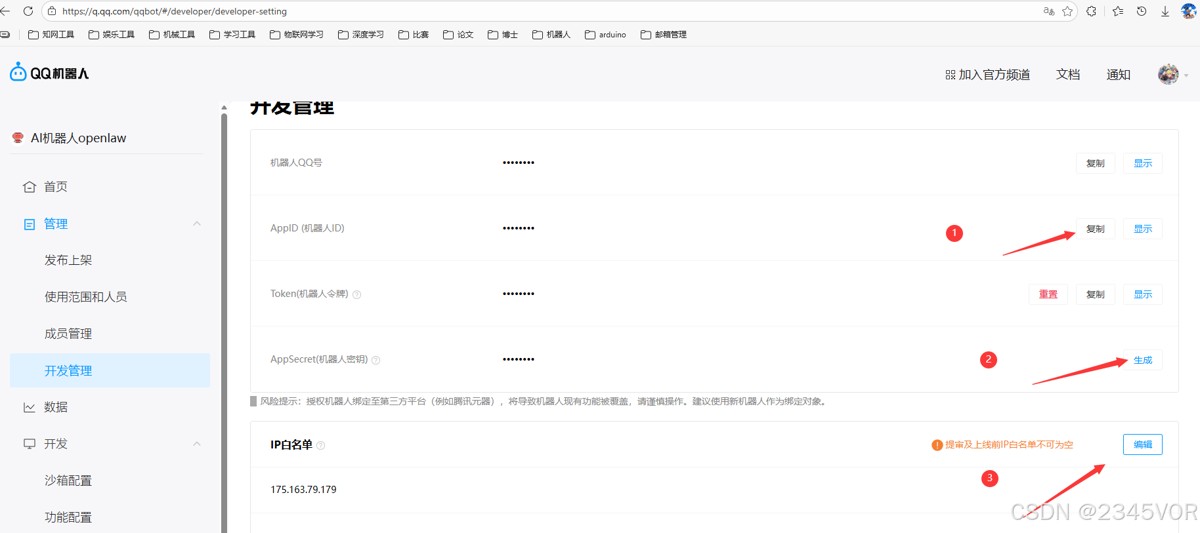Screen dimensions: 1200x533
Task: Click the IP白名单 help question icon
Action: [321, 445]
